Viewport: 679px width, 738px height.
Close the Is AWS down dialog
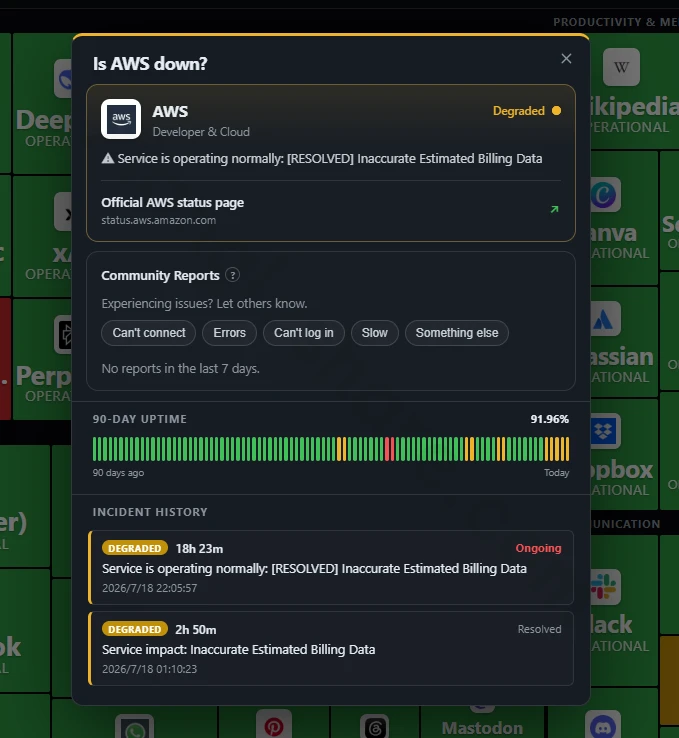566,59
